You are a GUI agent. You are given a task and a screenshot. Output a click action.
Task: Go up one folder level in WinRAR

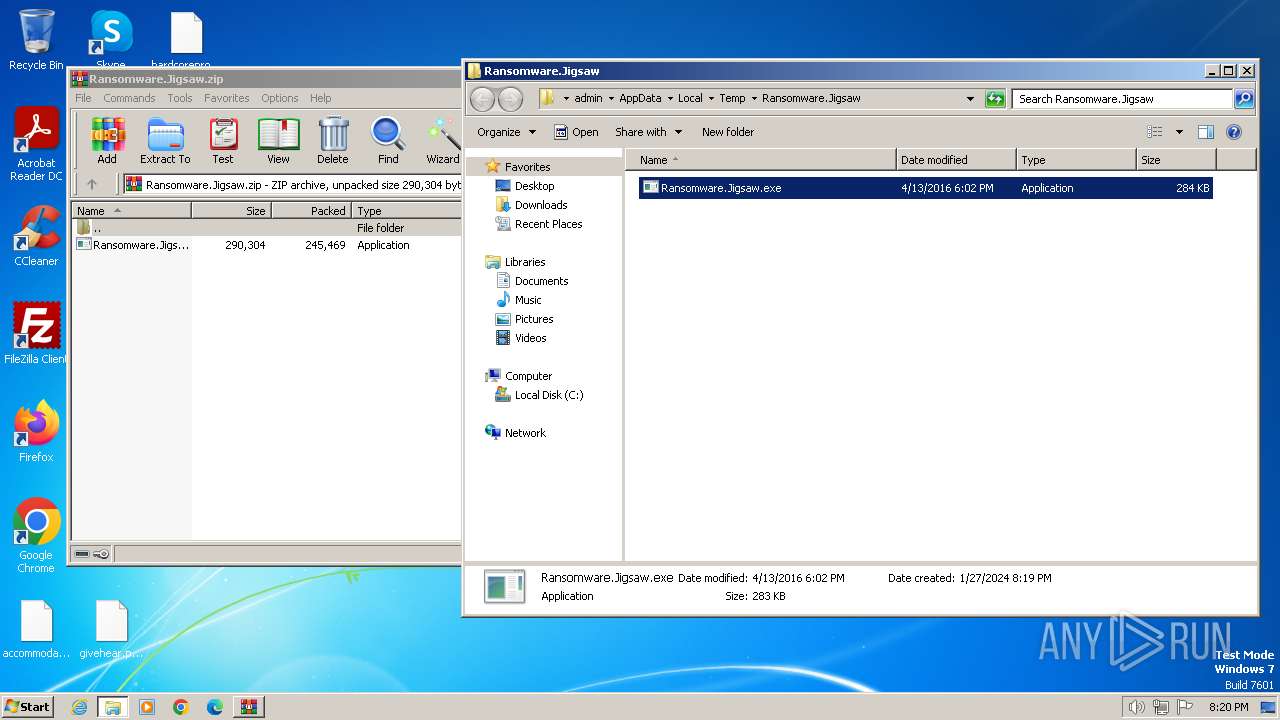click(92, 185)
